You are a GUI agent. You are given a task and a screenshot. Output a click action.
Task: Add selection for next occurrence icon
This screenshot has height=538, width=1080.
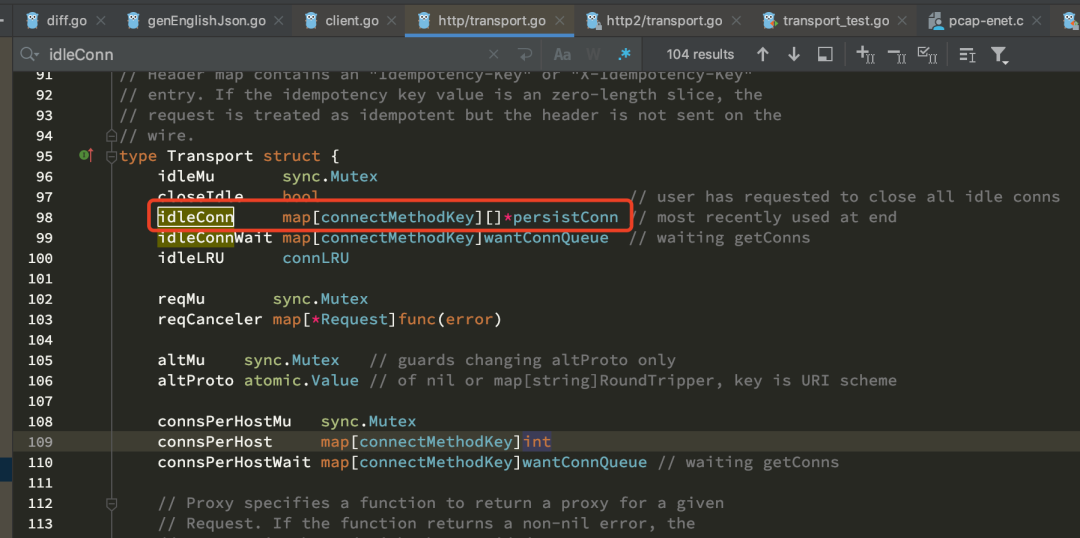865,54
